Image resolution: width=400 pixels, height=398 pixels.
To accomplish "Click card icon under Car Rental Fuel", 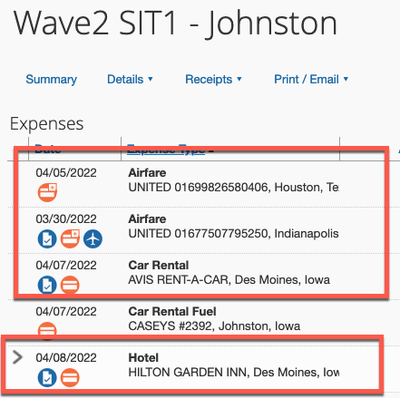I will pyautogui.click(x=47, y=331).
